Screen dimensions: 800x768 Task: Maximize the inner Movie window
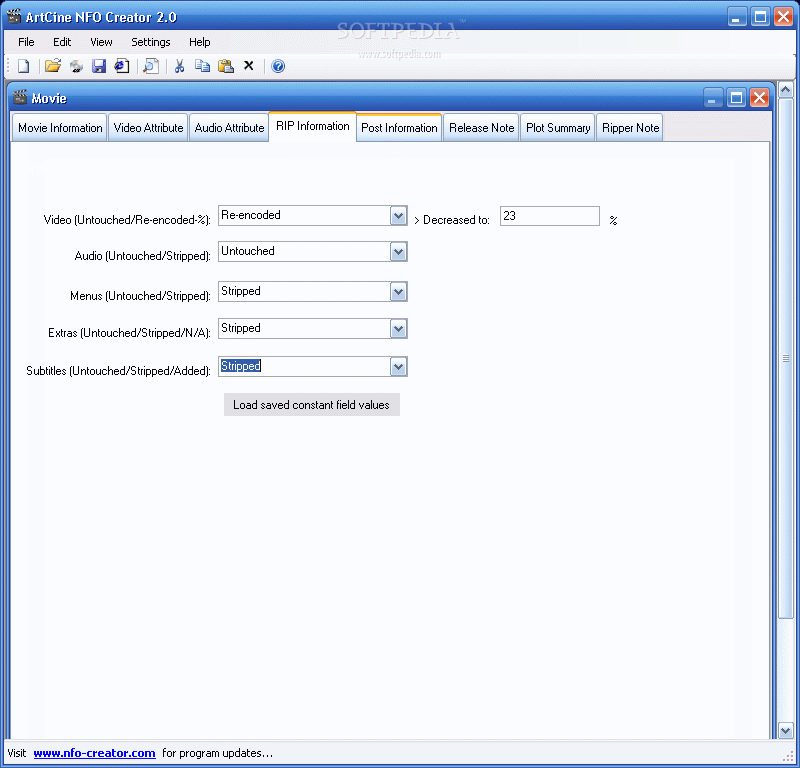coord(736,97)
